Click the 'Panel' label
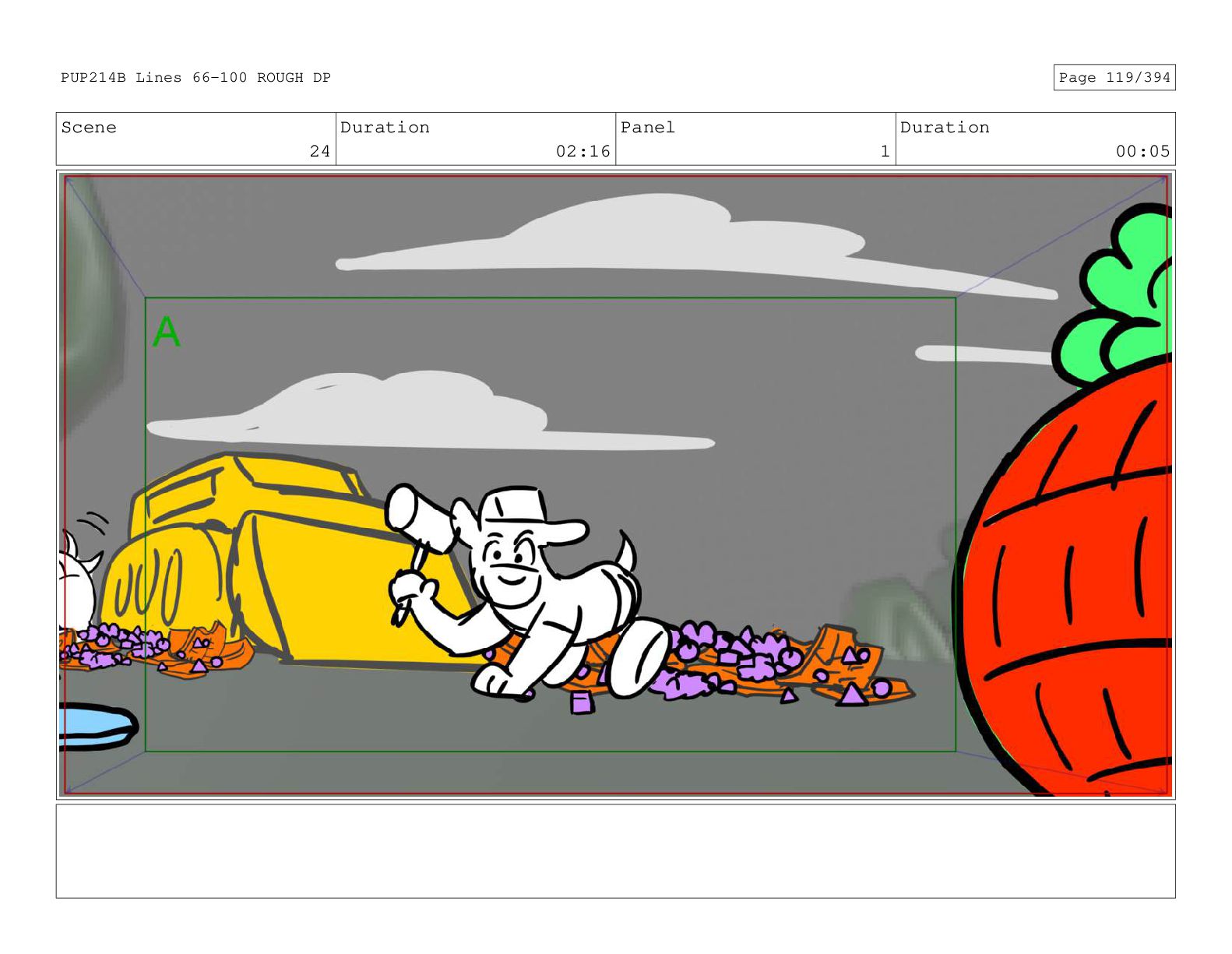The width and height of the screenshot is (1232, 954). (647, 127)
